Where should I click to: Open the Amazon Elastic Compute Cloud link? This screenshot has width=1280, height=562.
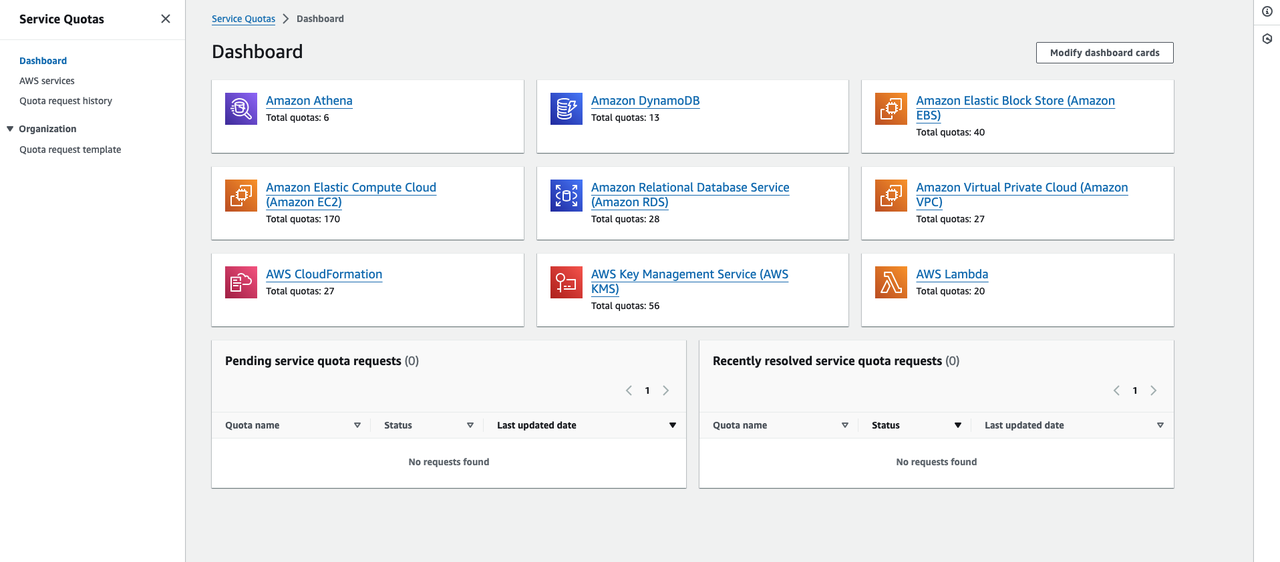click(351, 194)
